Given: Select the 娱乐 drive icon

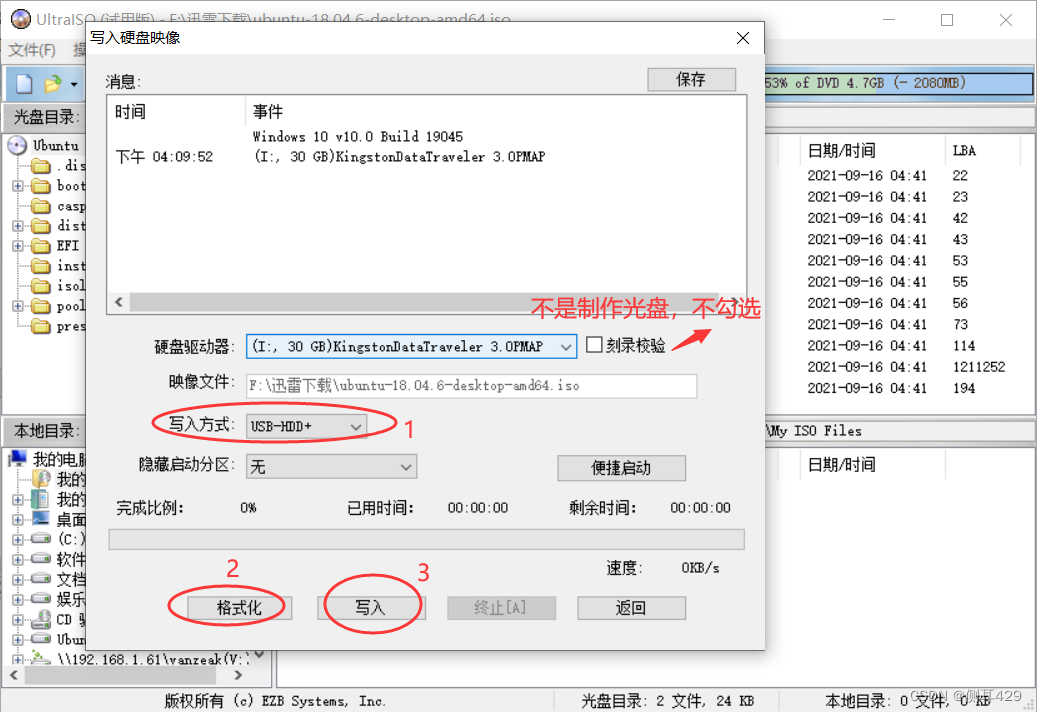Looking at the screenshot, I should pyautogui.click(x=41, y=599).
